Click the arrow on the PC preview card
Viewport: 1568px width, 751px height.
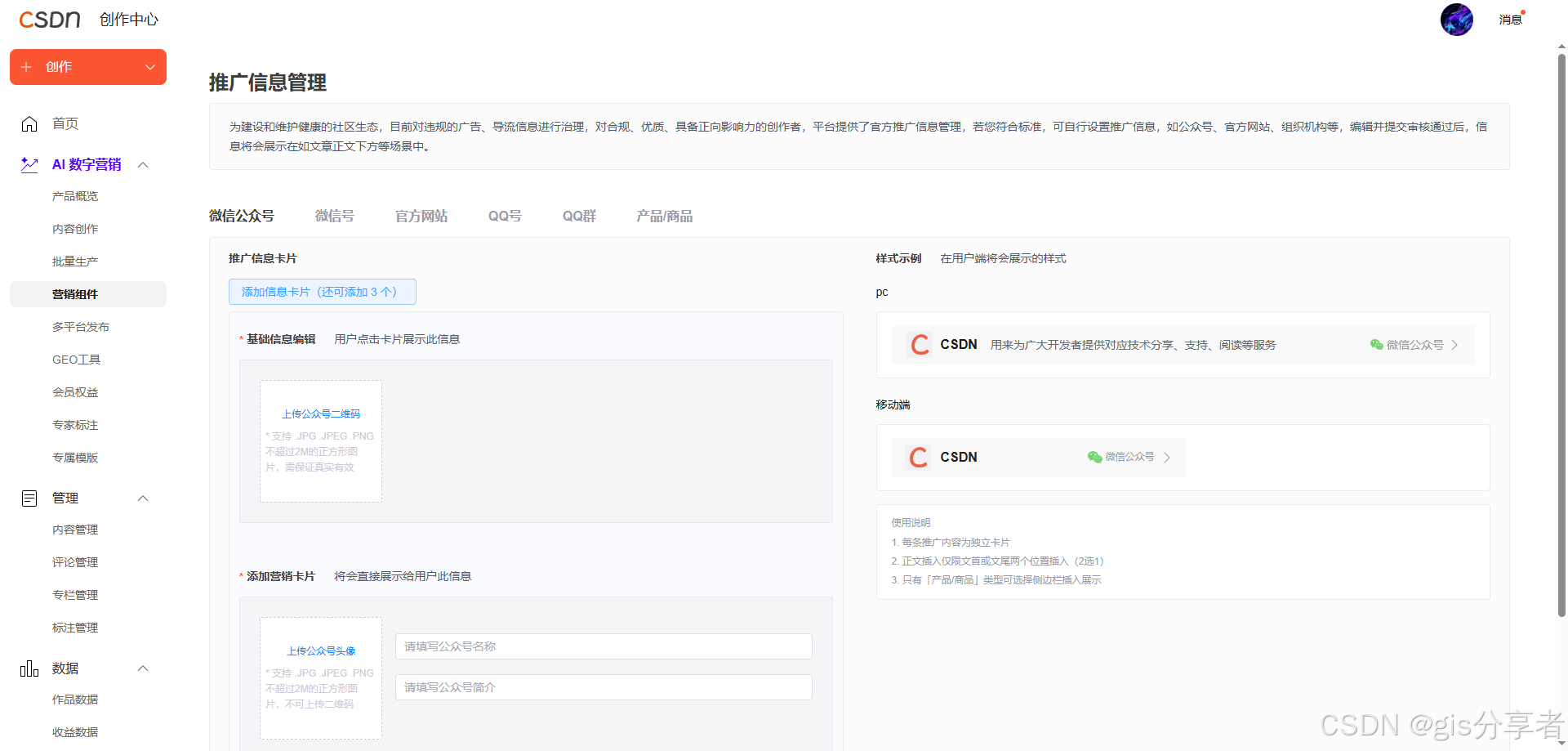[x=1454, y=345]
